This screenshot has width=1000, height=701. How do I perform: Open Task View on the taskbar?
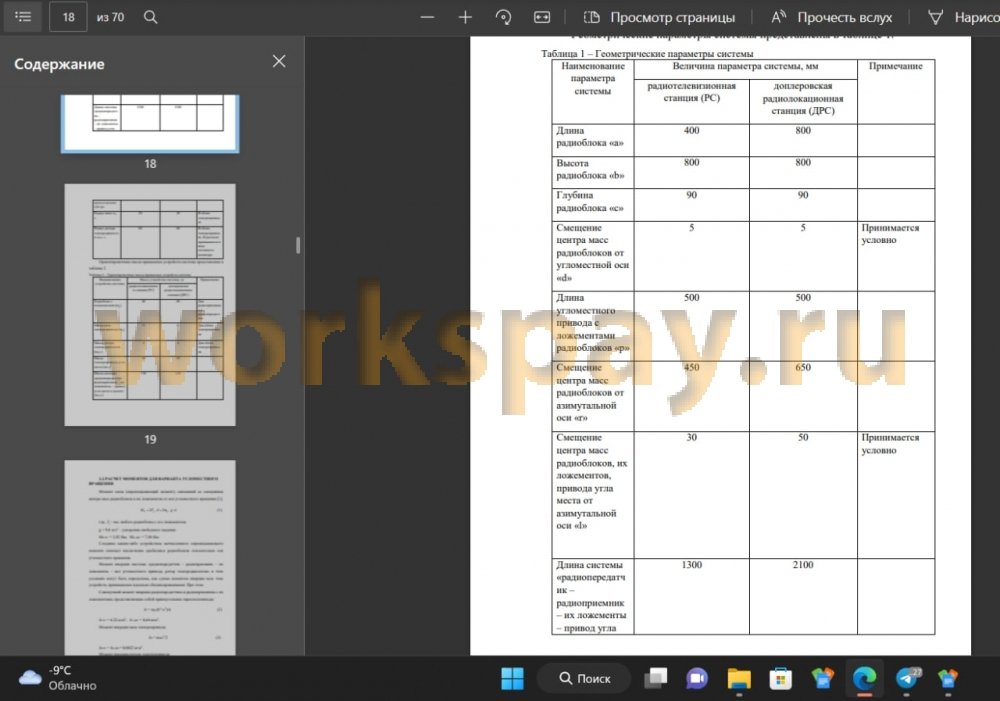656,678
